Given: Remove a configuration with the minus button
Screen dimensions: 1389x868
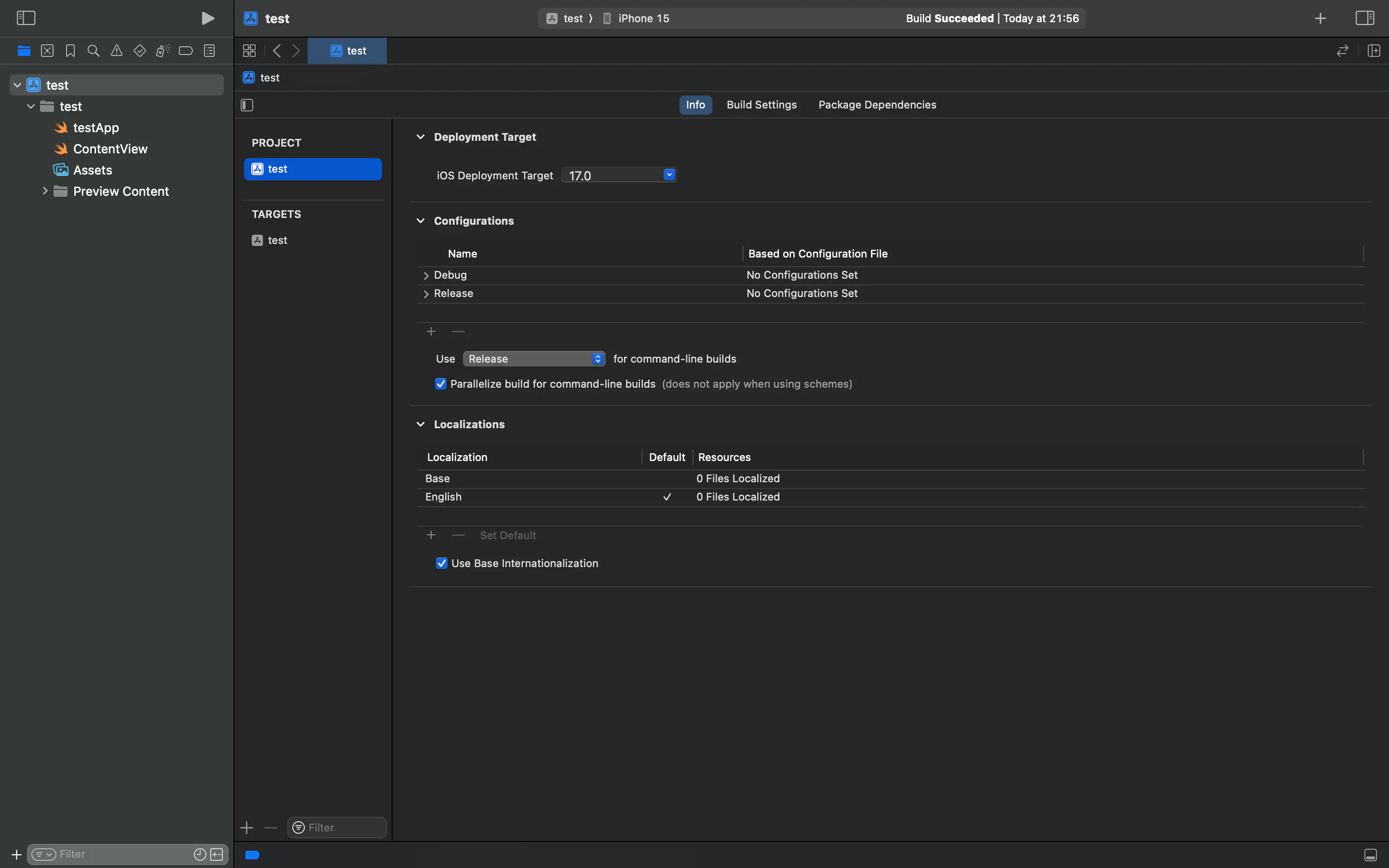Looking at the screenshot, I should [458, 332].
